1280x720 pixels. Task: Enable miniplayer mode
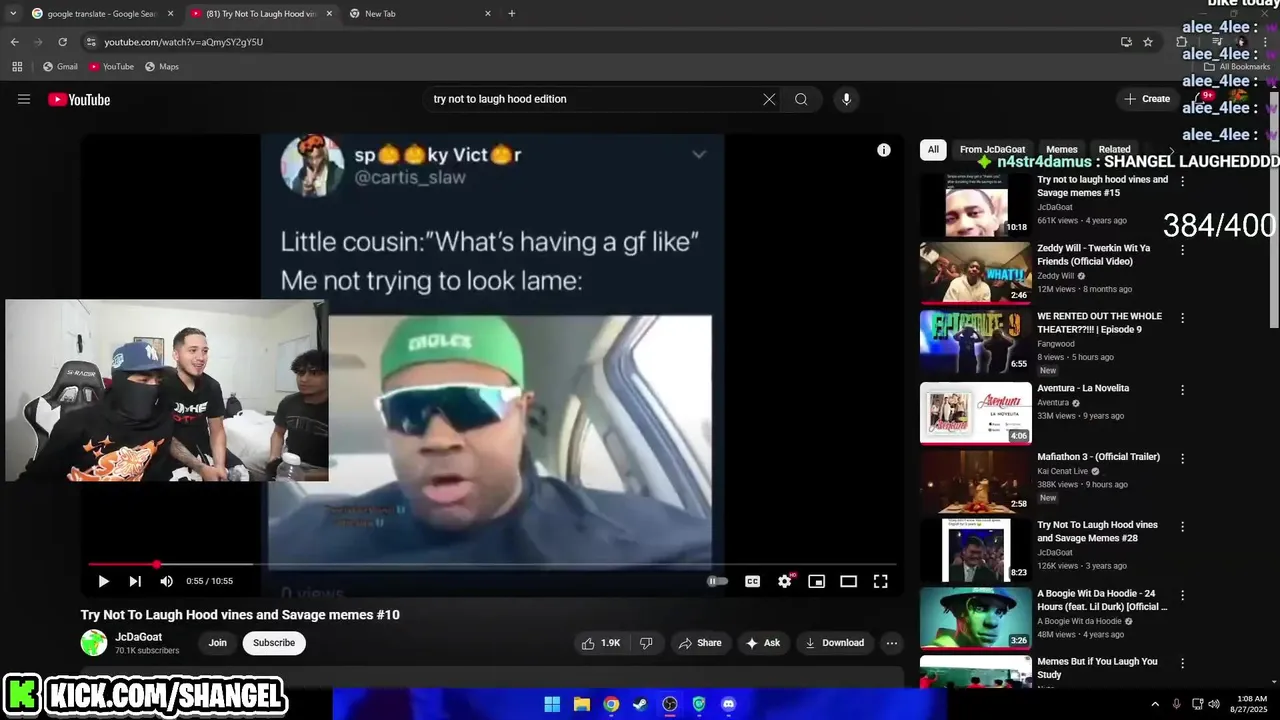(x=816, y=581)
